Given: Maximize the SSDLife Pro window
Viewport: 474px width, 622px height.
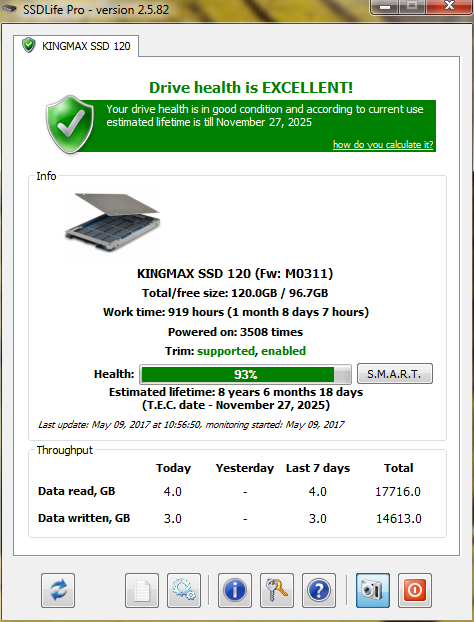Looking at the screenshot, I should (x=412, y=6).
